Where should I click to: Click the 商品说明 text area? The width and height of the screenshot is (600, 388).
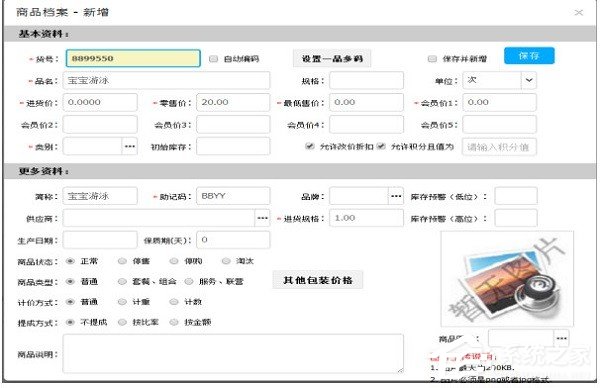point(233,354)
